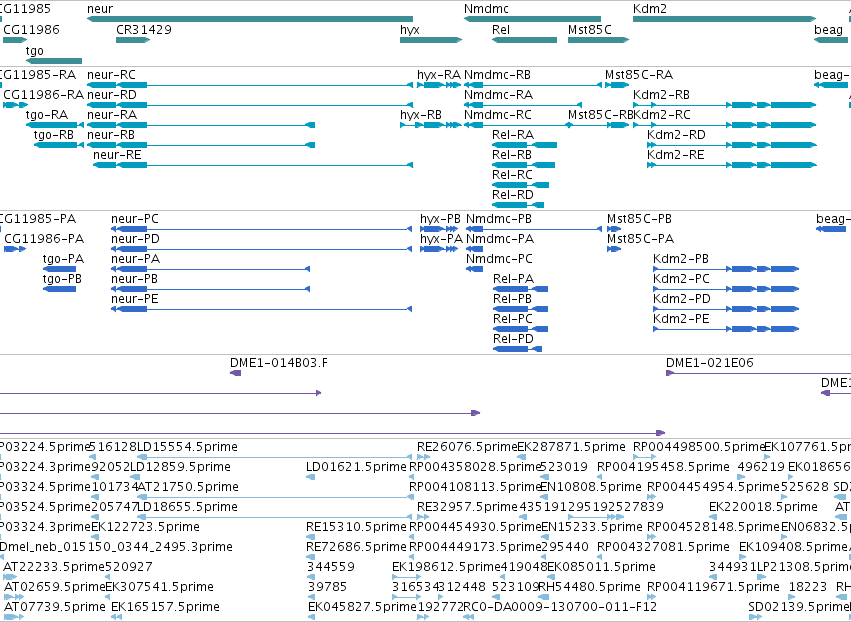
Task: Click the neur-PC protein label
Action: click(135, 219)
